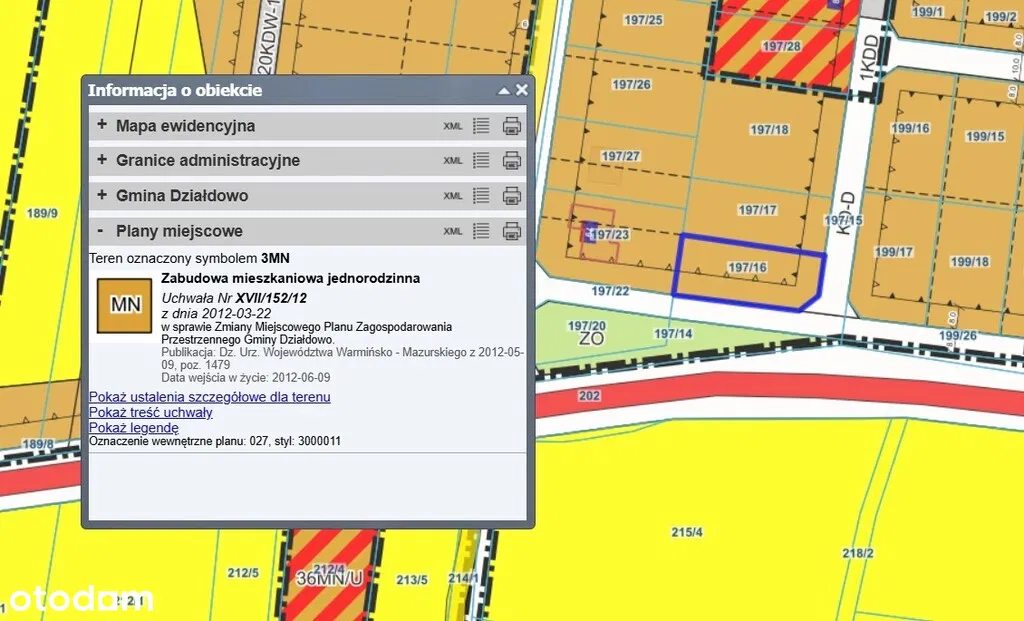Screen dimensions: 1024x621
Task: Export Granice administracyjne as XML
Action: pyautogui.click(x=453, y=161)
